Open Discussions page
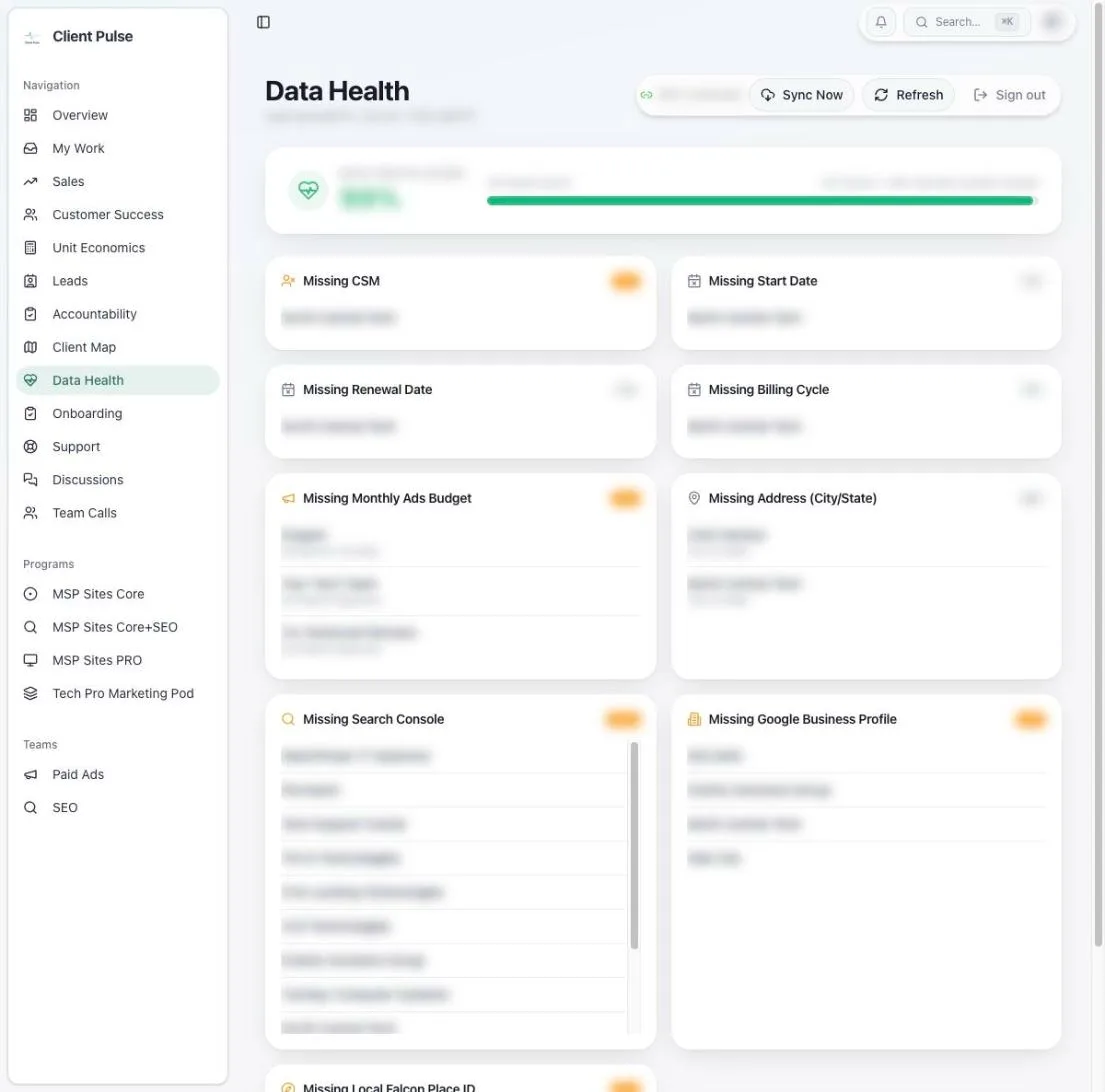Screen dimensions: 1105x1092 [118, 479]
